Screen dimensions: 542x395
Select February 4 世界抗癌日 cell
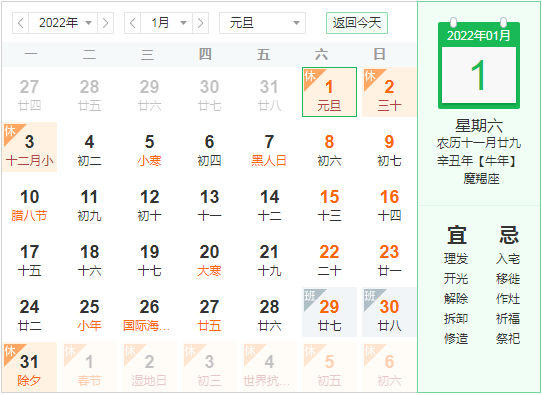point(269,367)
